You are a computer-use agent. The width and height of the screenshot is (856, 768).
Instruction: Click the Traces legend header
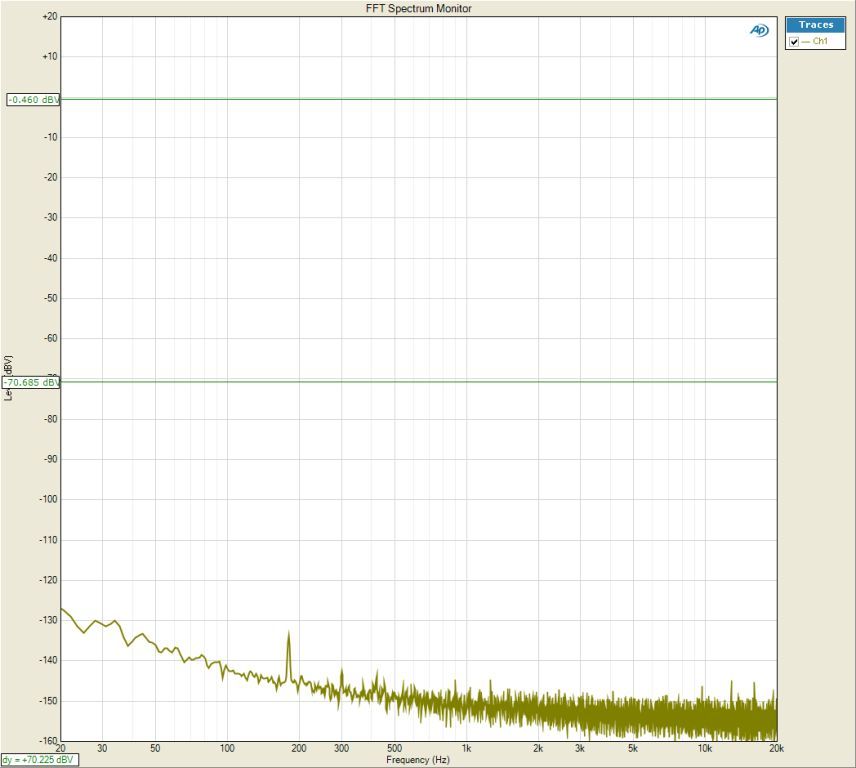coord(816,25)
